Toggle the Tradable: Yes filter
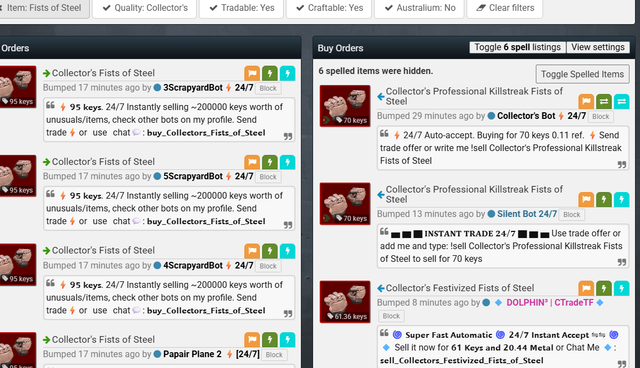 [241, 8]
